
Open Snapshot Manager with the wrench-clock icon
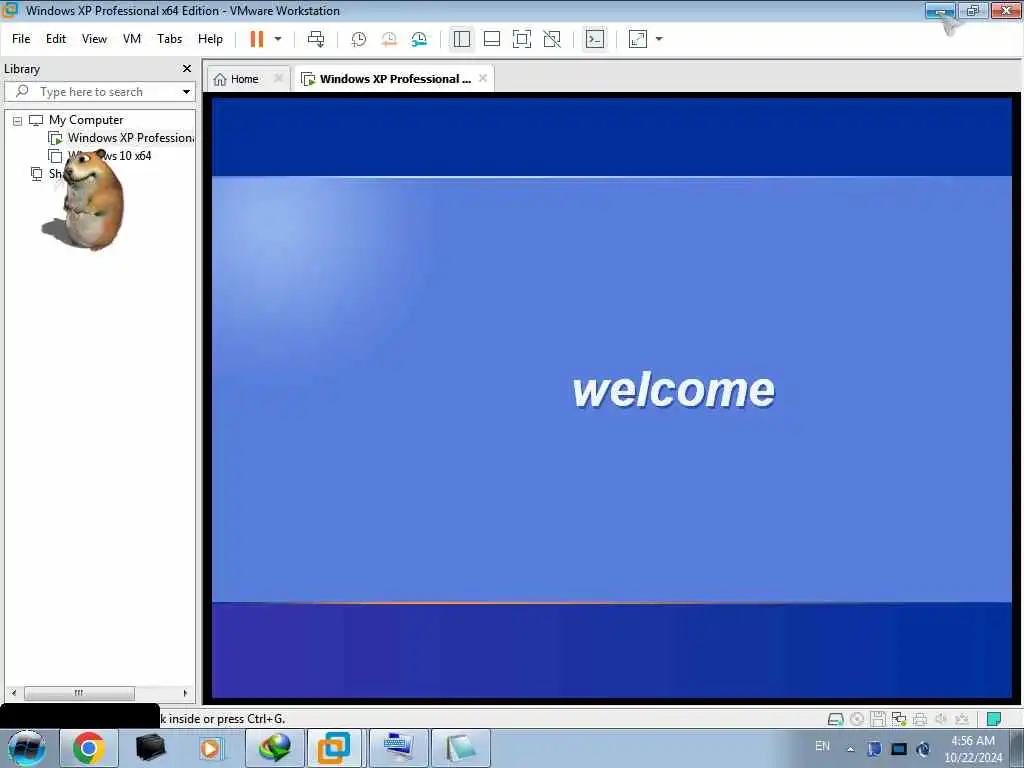[419, 39]
